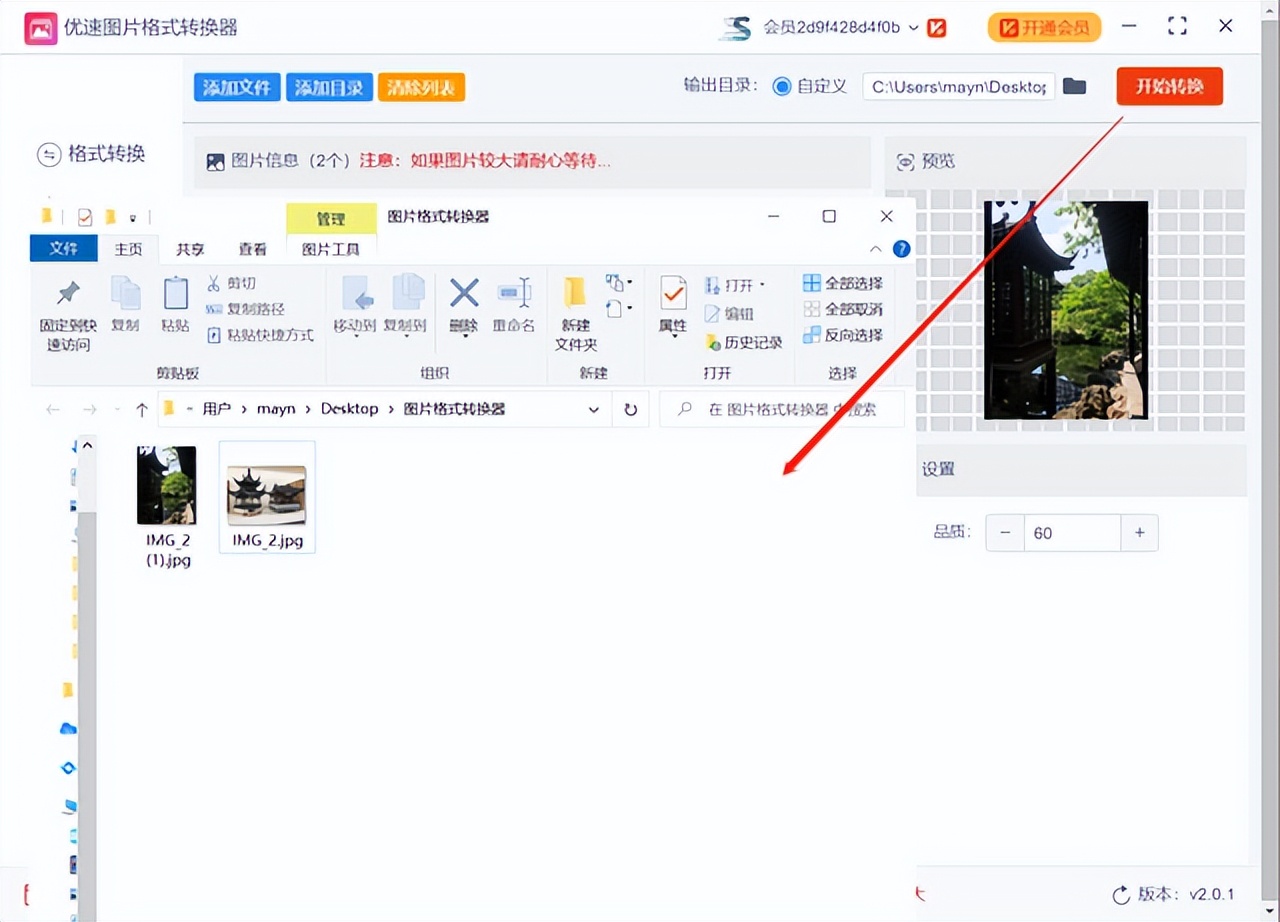Click the 新建文件夹 icon
The image size is (1280, 922).
coord(575,292)
